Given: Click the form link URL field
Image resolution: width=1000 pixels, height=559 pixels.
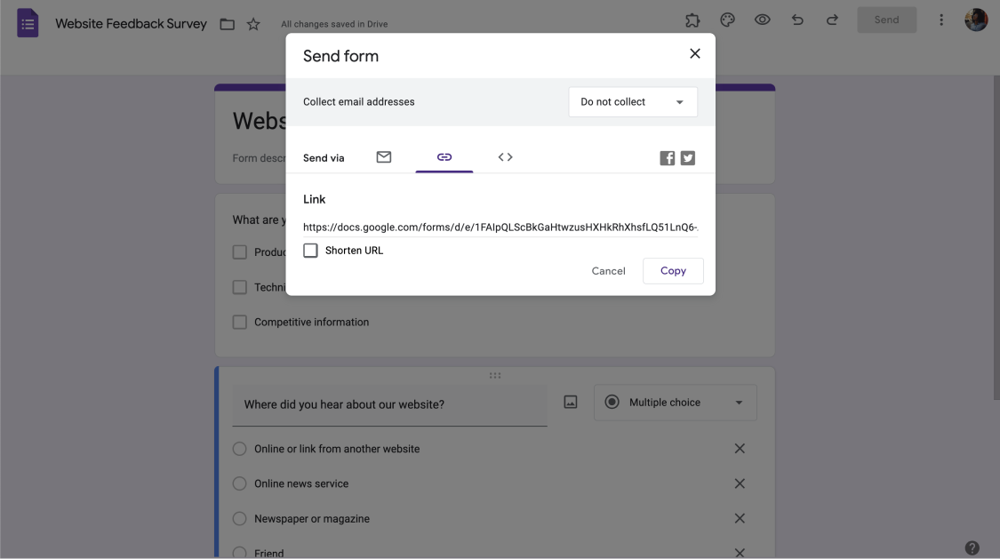Looking at the screenshot, I should pyautogui.click(x=500, y=227).
